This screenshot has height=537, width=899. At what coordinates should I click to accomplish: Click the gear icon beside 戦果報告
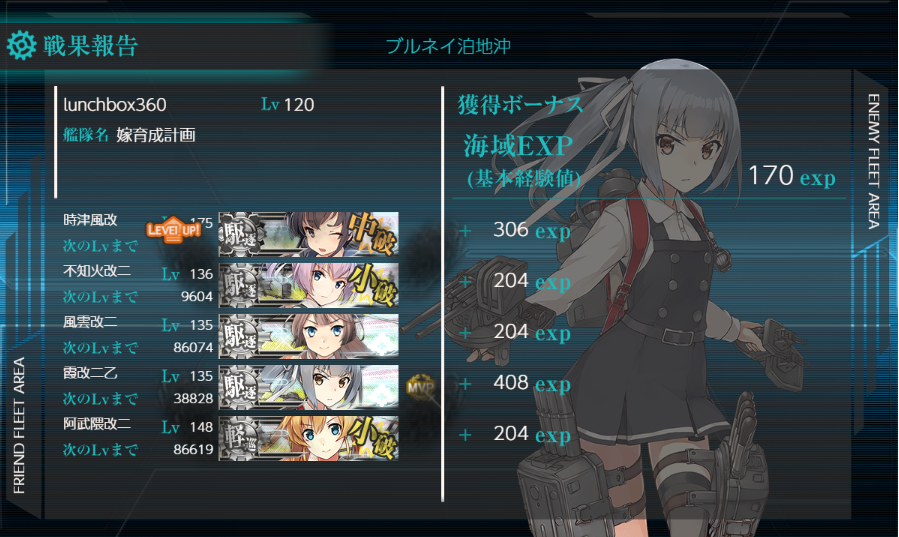coord(21,45)
